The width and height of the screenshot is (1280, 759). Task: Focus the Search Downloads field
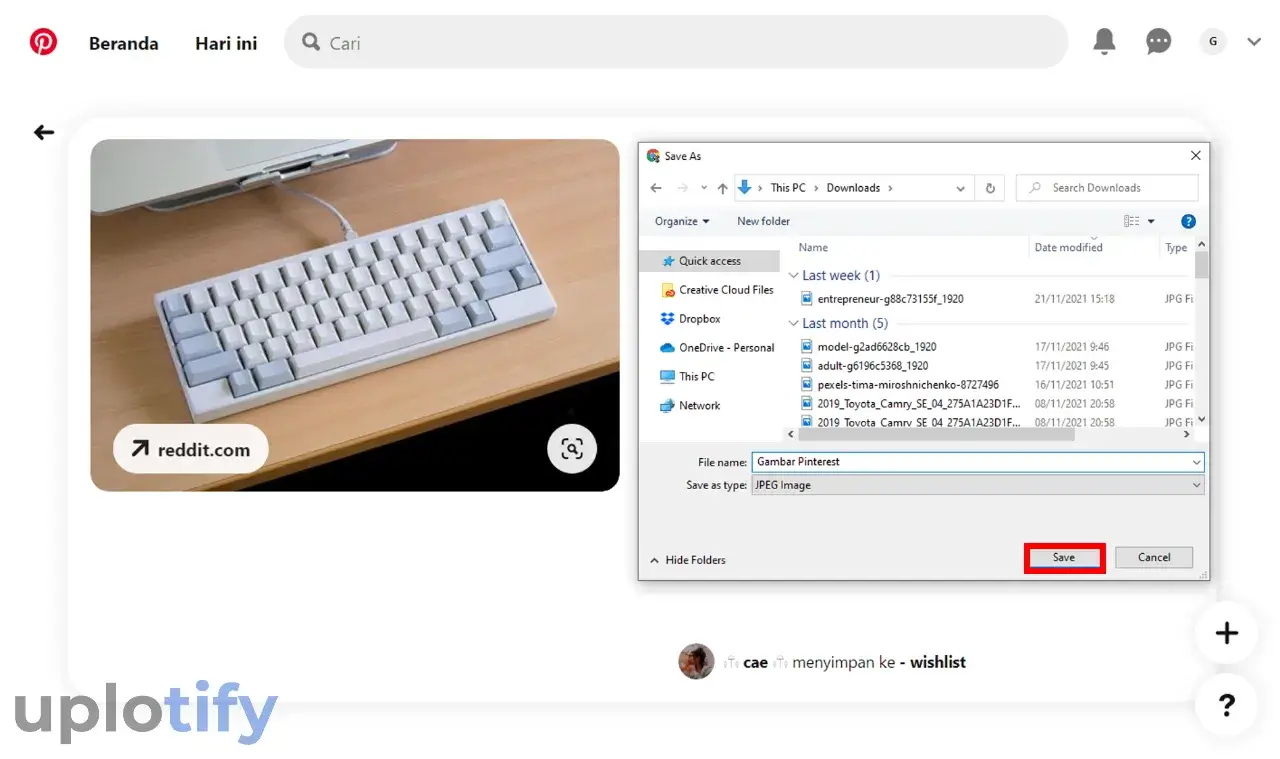(1107, 188)
